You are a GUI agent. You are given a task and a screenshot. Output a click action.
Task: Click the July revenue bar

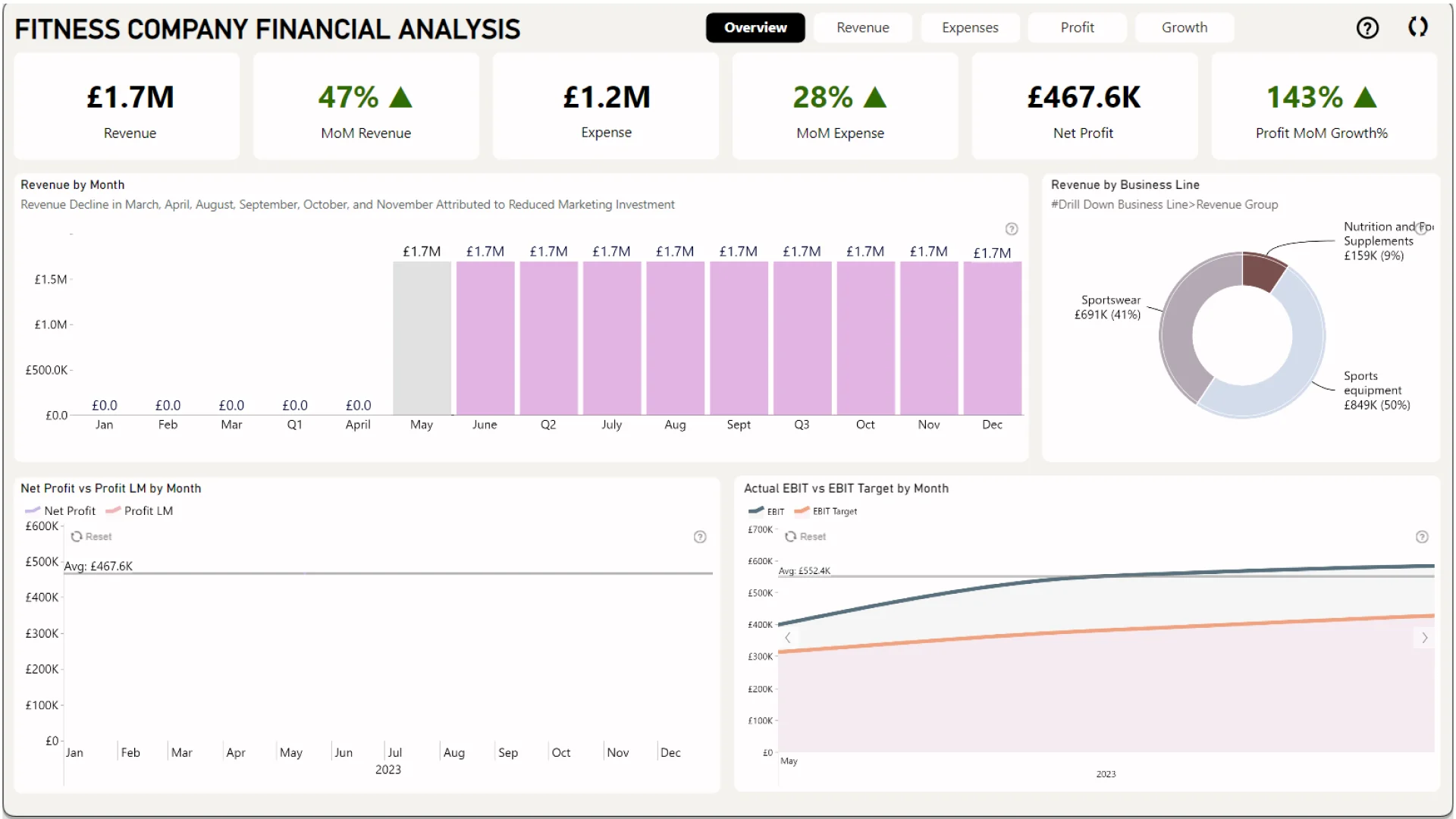click(612, 338)
